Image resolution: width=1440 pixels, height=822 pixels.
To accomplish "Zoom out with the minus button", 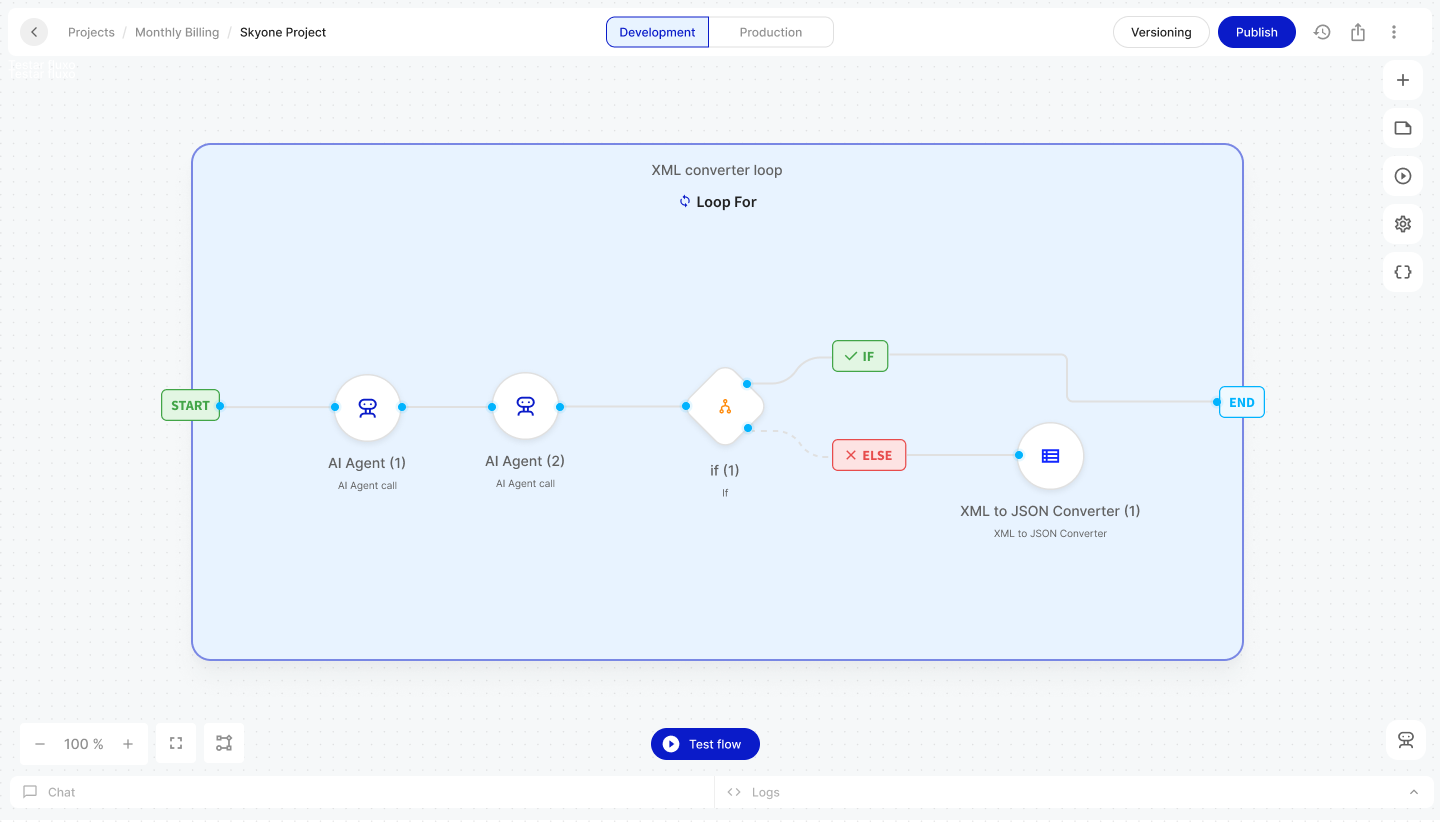I will (40, 744).
